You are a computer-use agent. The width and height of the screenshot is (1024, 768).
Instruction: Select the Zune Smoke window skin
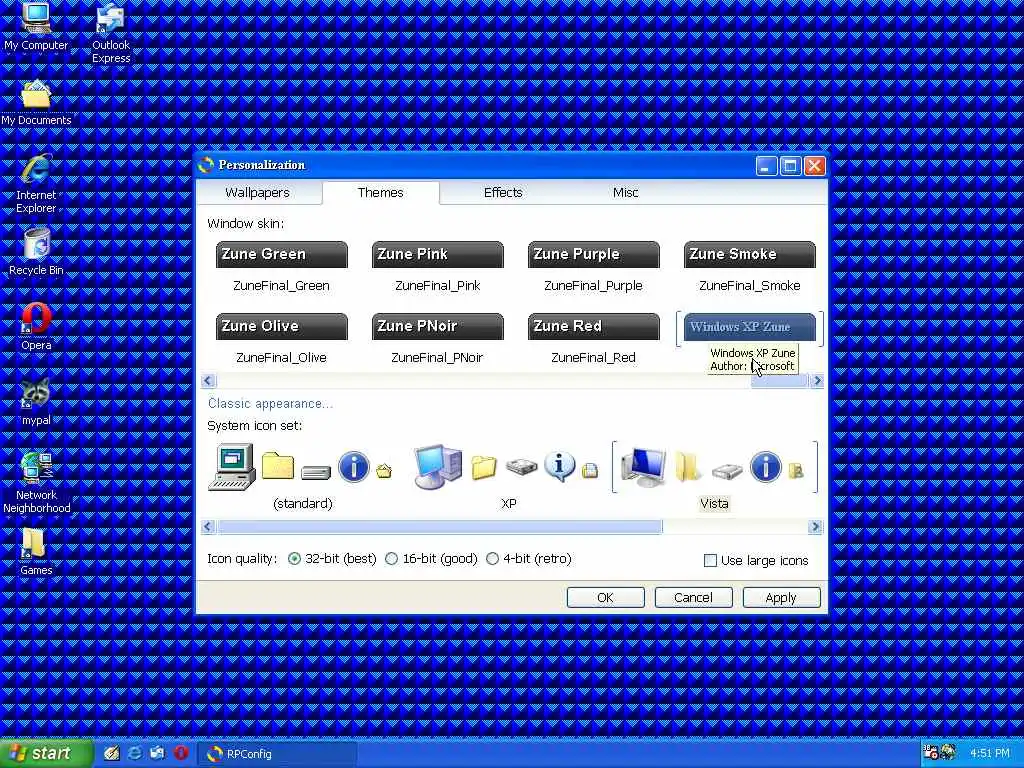click(750, 255)
